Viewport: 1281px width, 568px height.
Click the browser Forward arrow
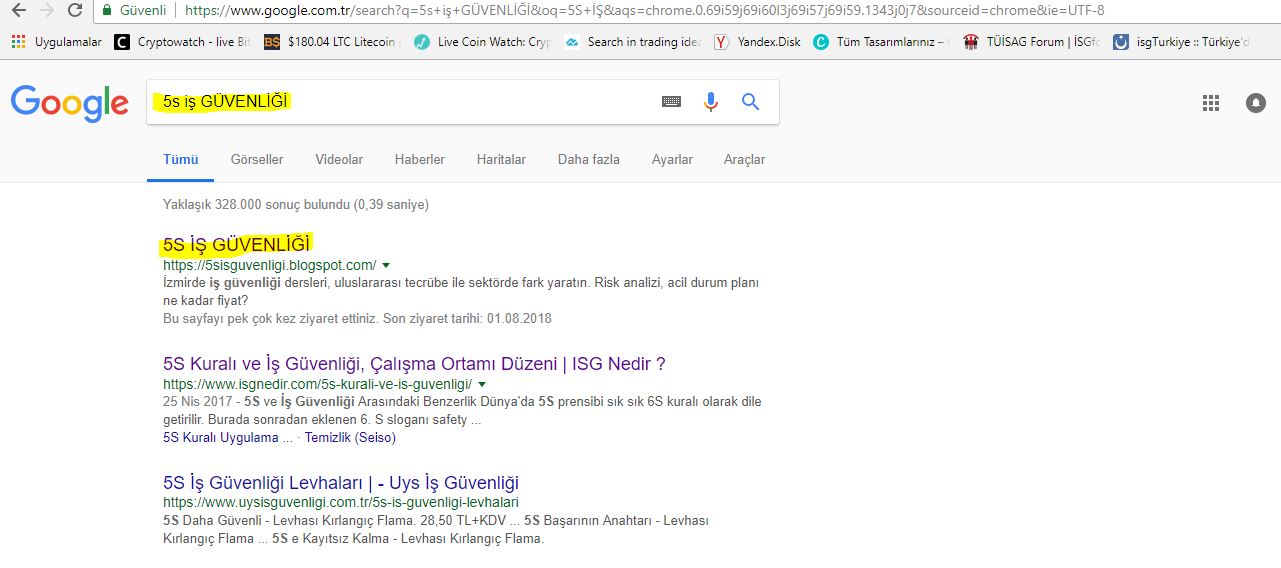pyautogui.click(x=46, y=10)
